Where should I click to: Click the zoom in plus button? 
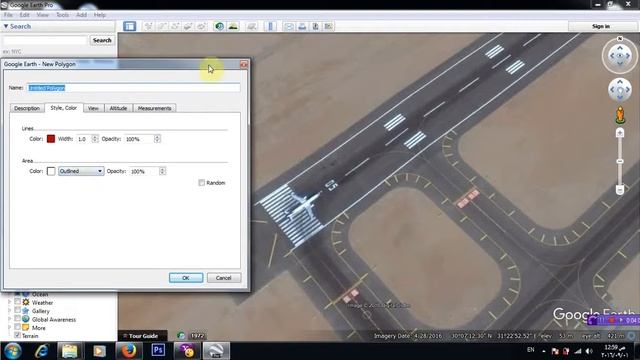pyautogui.click(x=620, y=133)
